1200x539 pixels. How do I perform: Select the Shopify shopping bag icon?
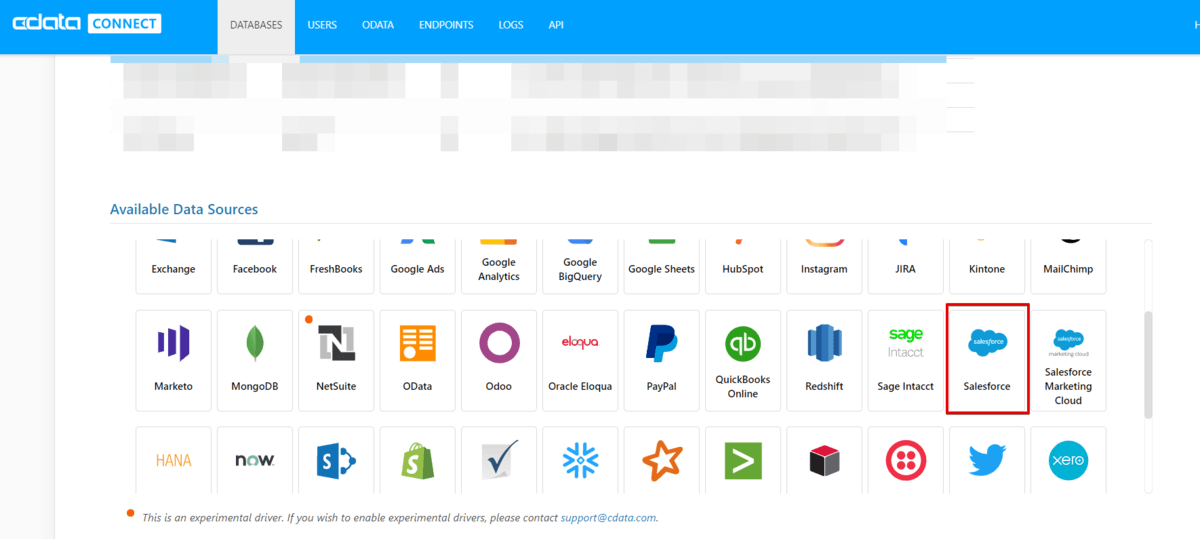(x=417, y=460)
